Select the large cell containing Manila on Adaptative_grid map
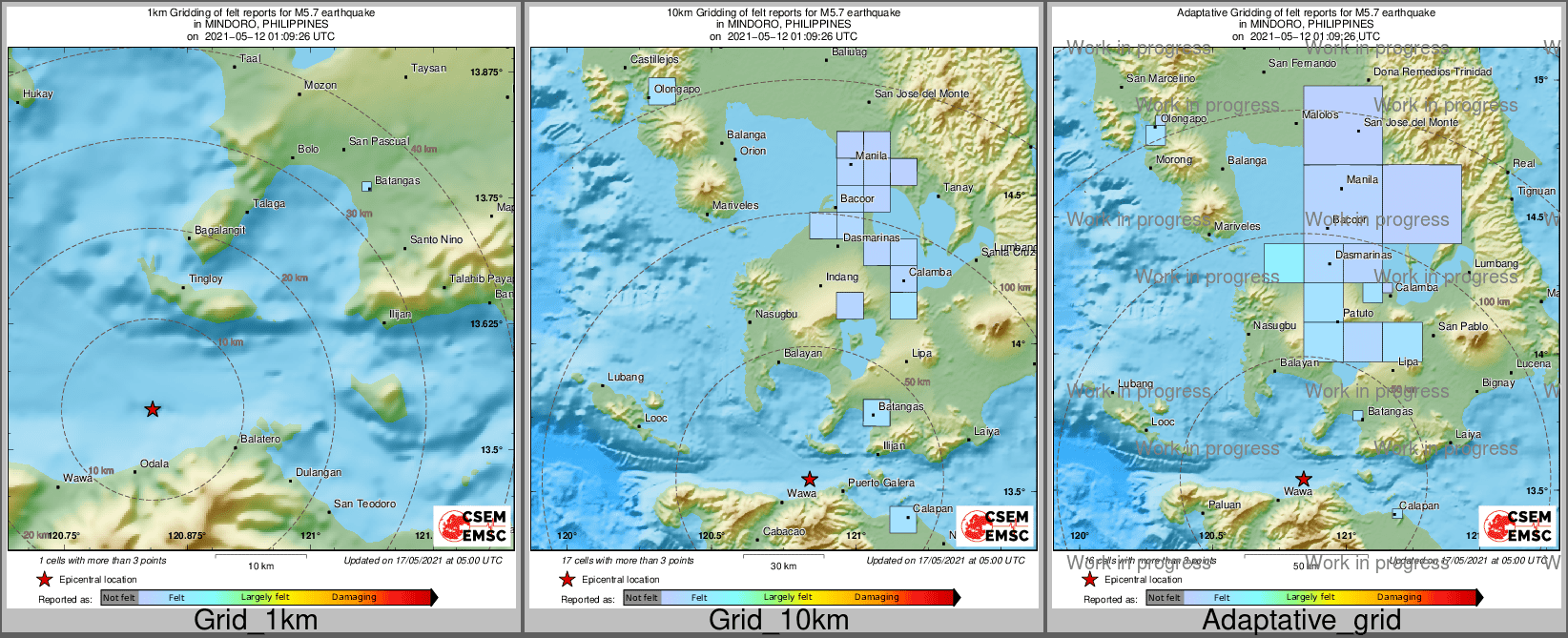 [x=1343, y=204]
